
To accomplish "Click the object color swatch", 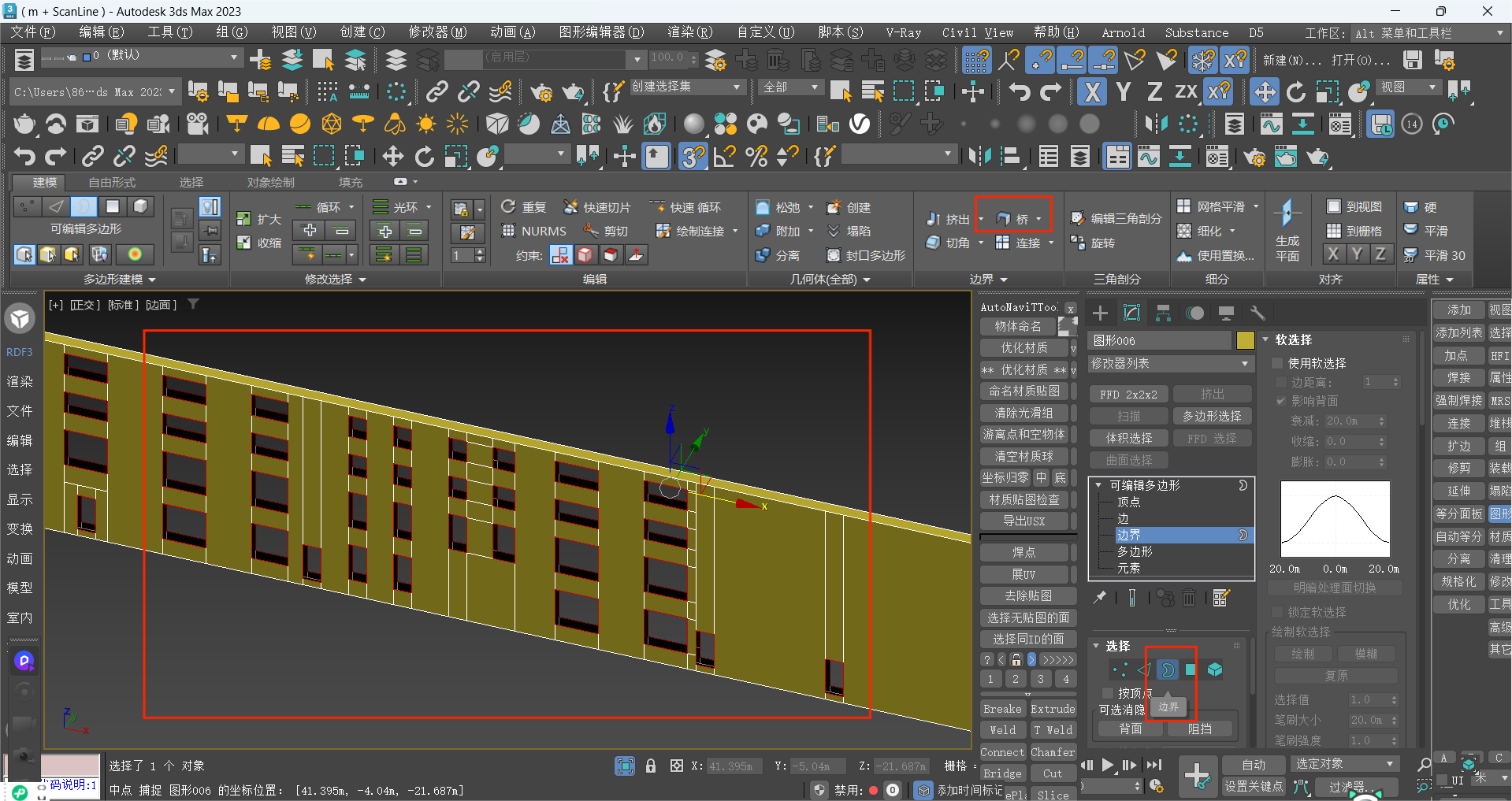I will pyautogui.click(x=1245, y=340).
